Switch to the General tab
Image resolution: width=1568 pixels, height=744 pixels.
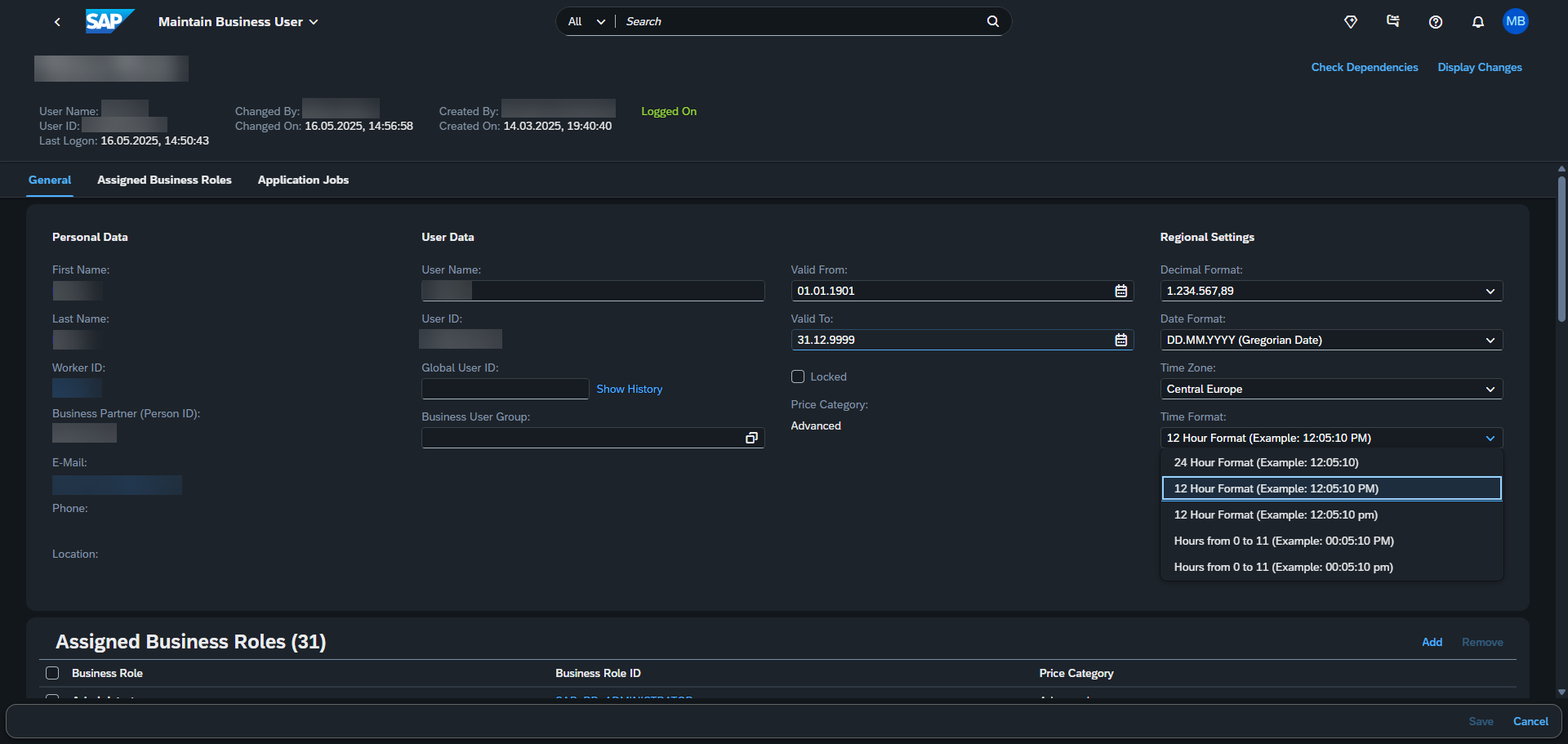[50, 180]
